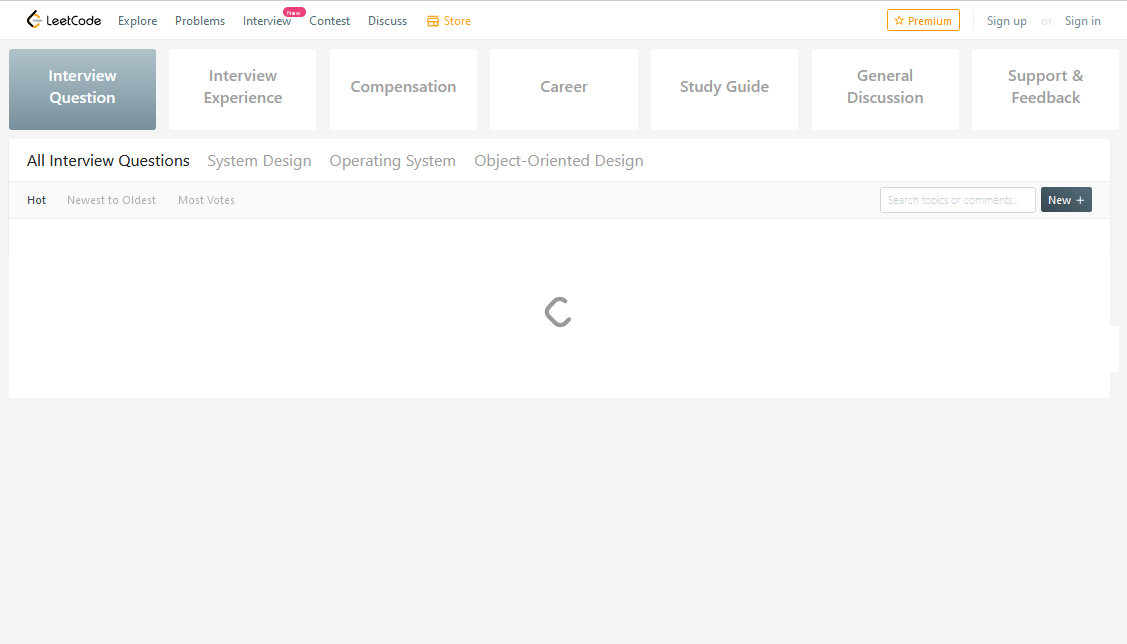
Task: Select All Interview Questions tab
Action: point(109,160)
